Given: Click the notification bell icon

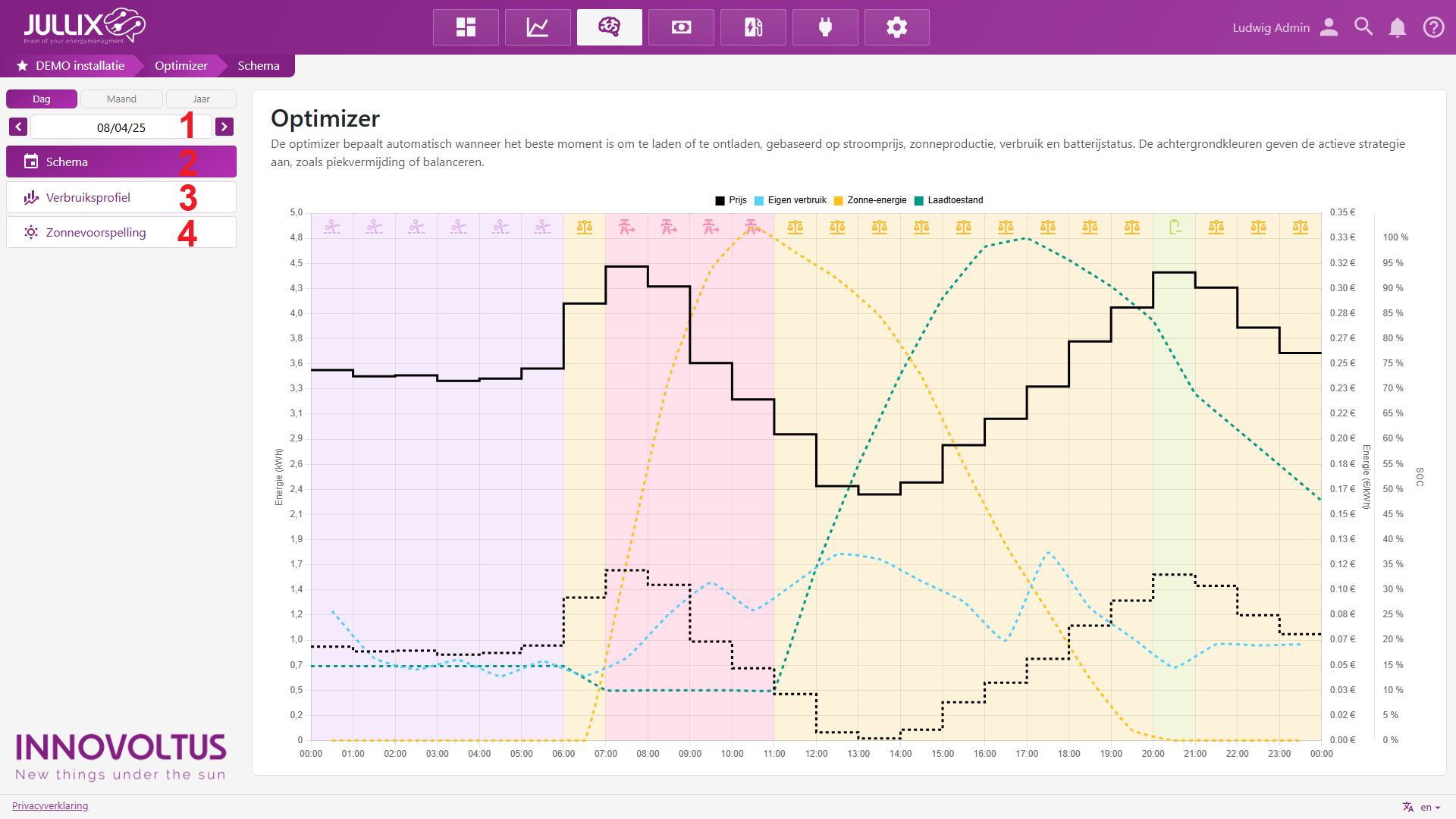Looking at the screenshot, I should pyautogui.click(x=1397, y=27).
